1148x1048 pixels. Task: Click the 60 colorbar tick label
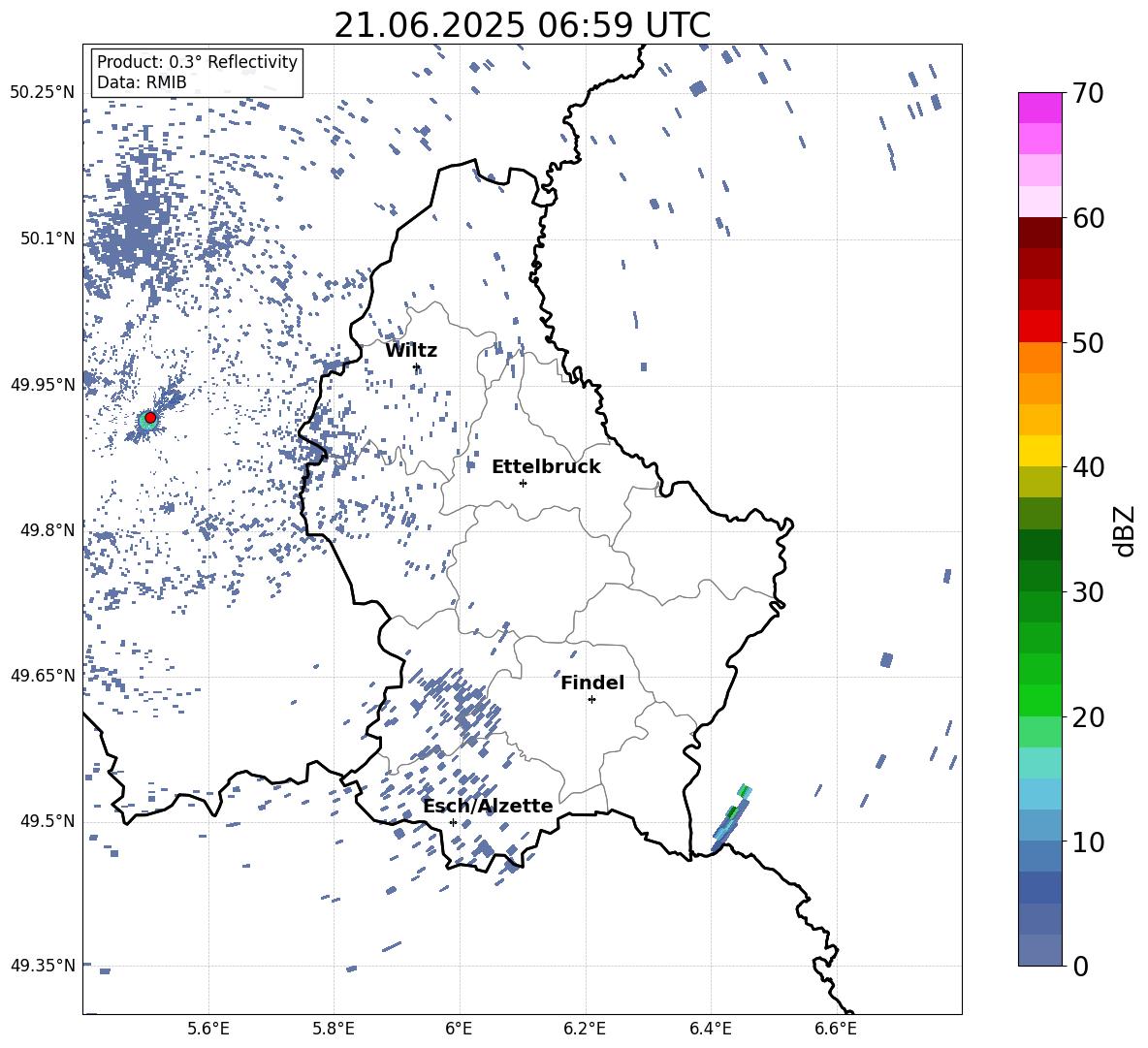click(1088, 218)
